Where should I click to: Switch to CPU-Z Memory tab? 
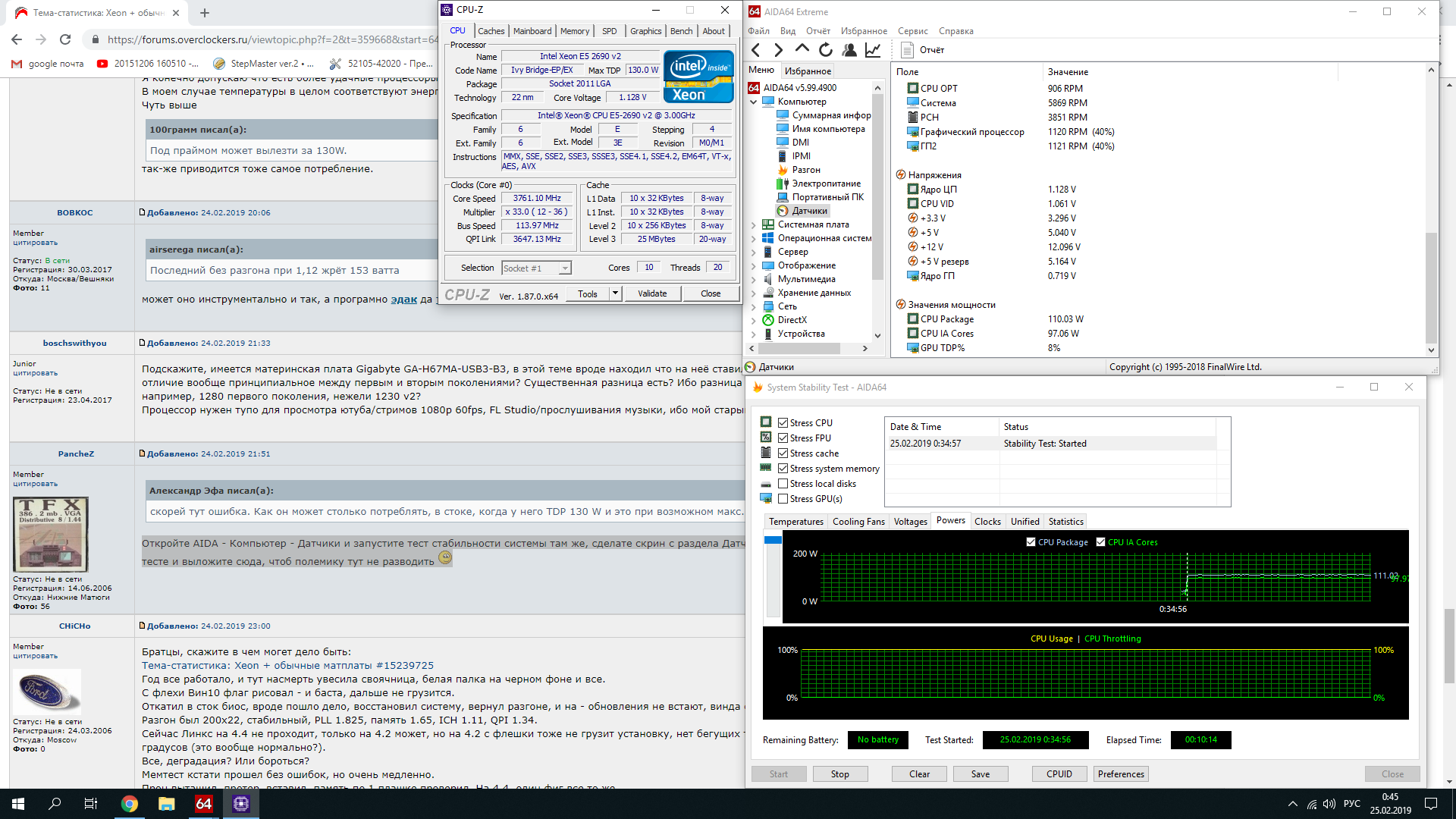pyautogui.click(x=575, y=31)
